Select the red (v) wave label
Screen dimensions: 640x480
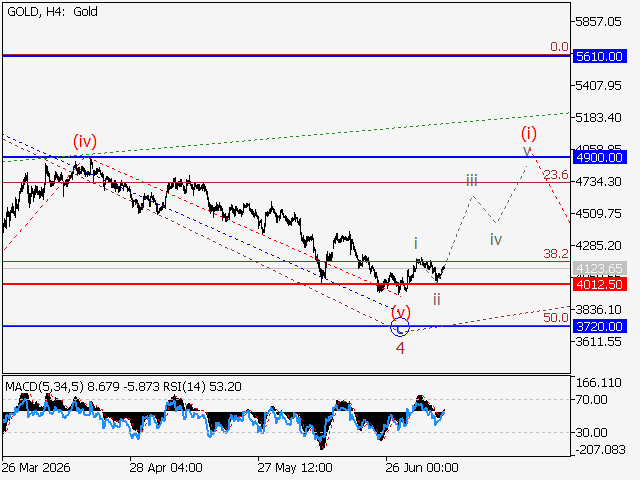(x=401, y=312)
